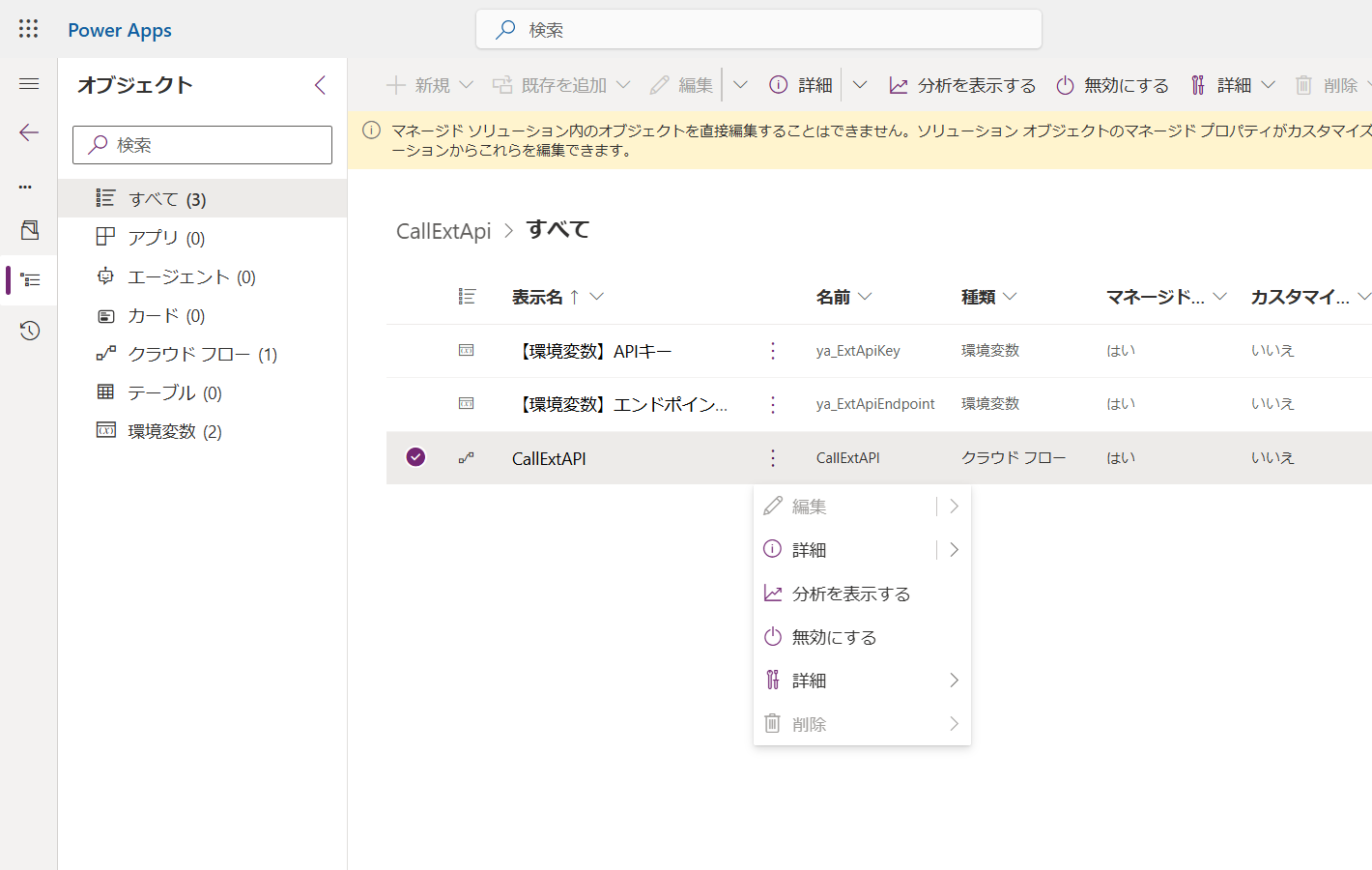Go back using the left arrow icon
Viewport: 1372px width, 870px height.
pos(29,132)
